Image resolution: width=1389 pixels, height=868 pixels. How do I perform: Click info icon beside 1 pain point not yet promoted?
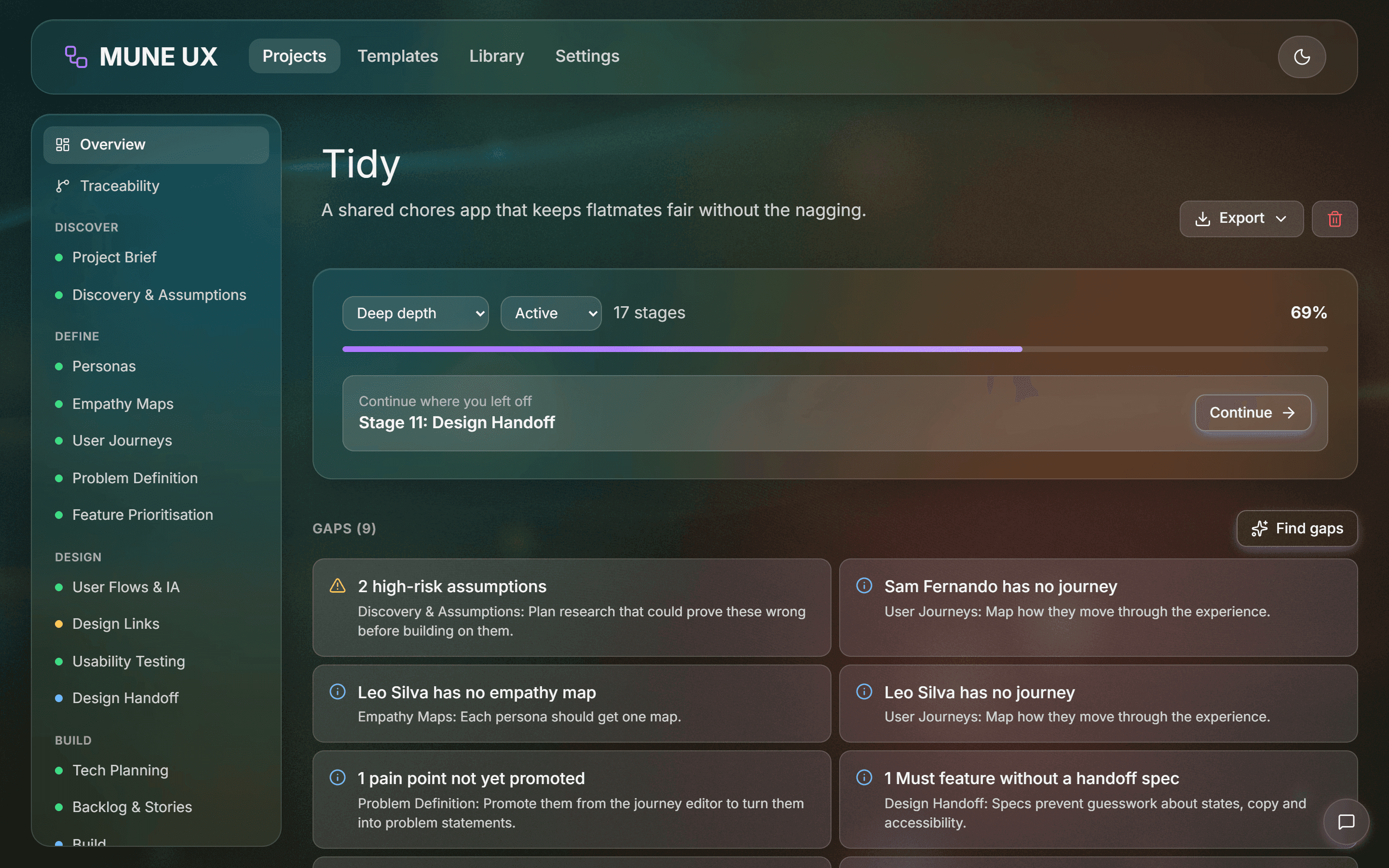(x=338, y=777)
